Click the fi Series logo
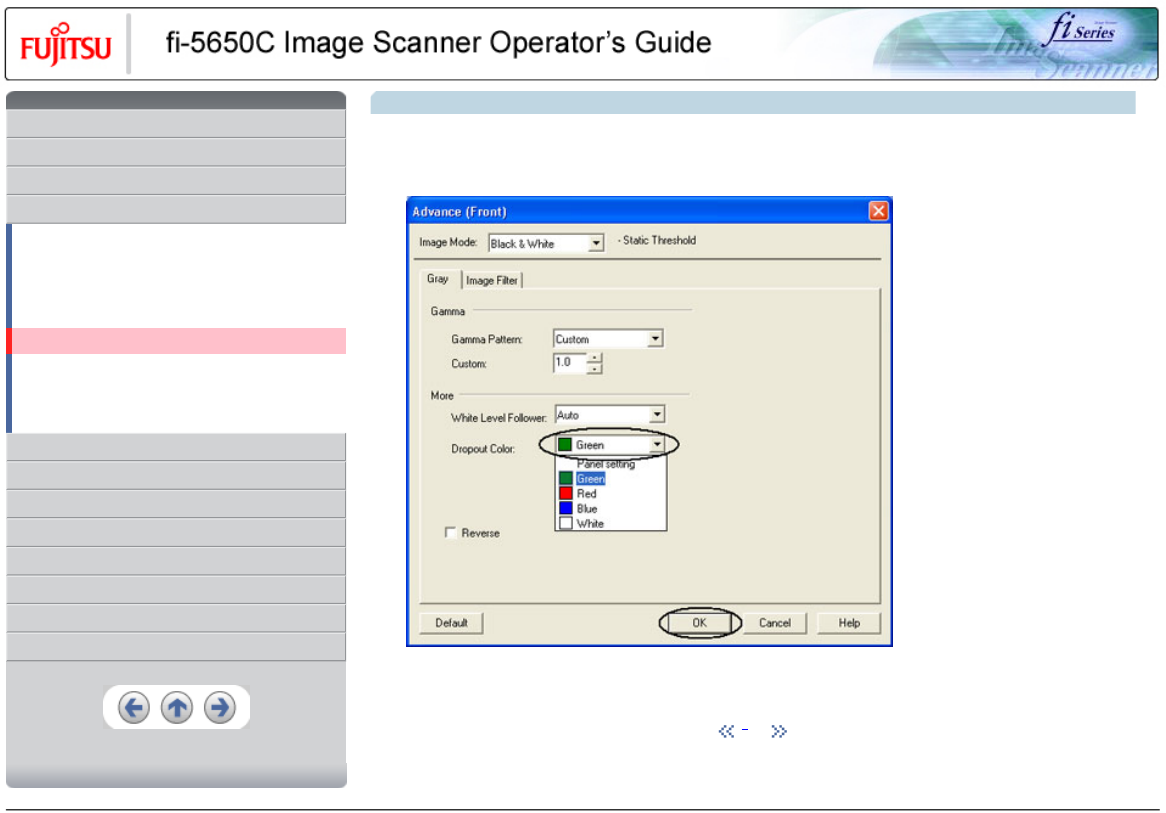Screen dimensions: 1166x813 click(1081, 30)
